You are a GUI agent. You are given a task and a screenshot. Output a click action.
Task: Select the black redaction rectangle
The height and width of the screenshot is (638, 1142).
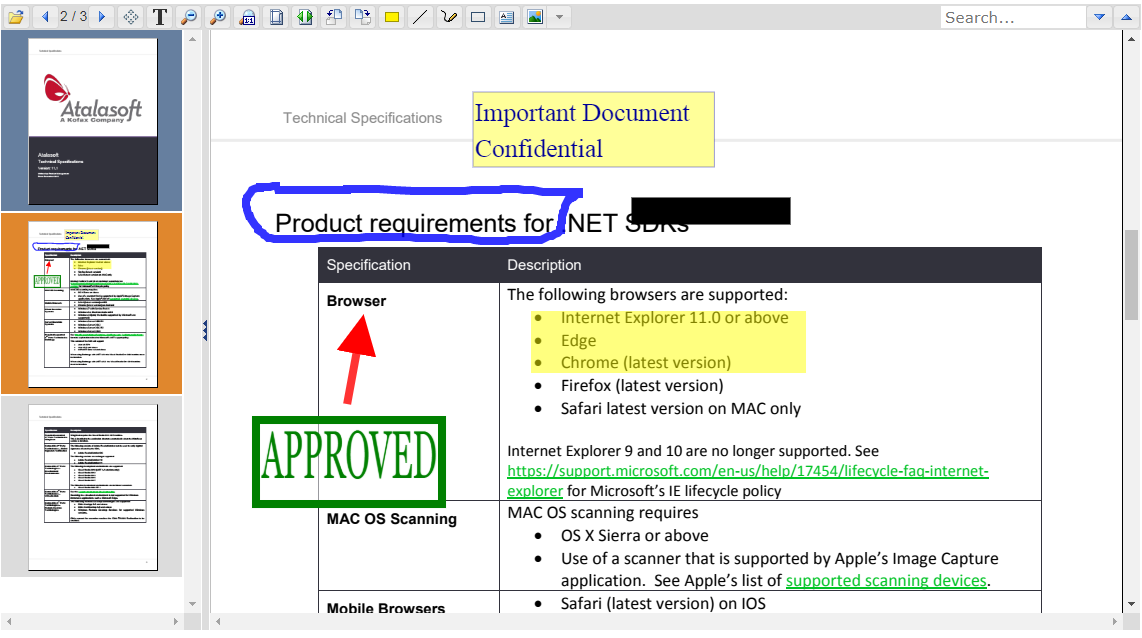[x=711, y=210]
